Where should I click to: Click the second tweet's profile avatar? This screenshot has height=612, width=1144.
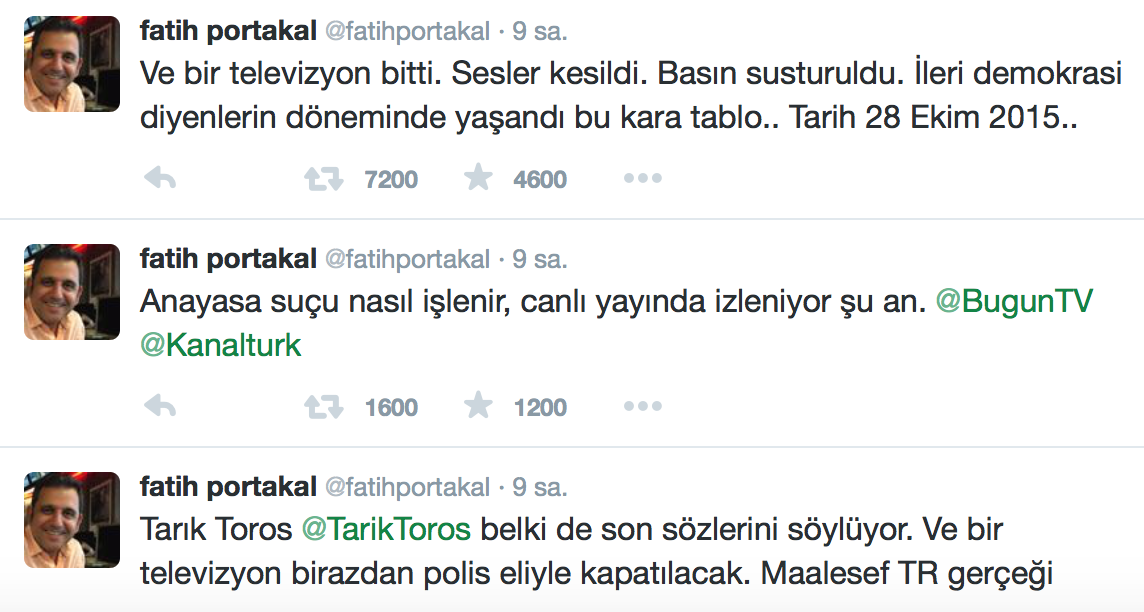tap(58, 293)
